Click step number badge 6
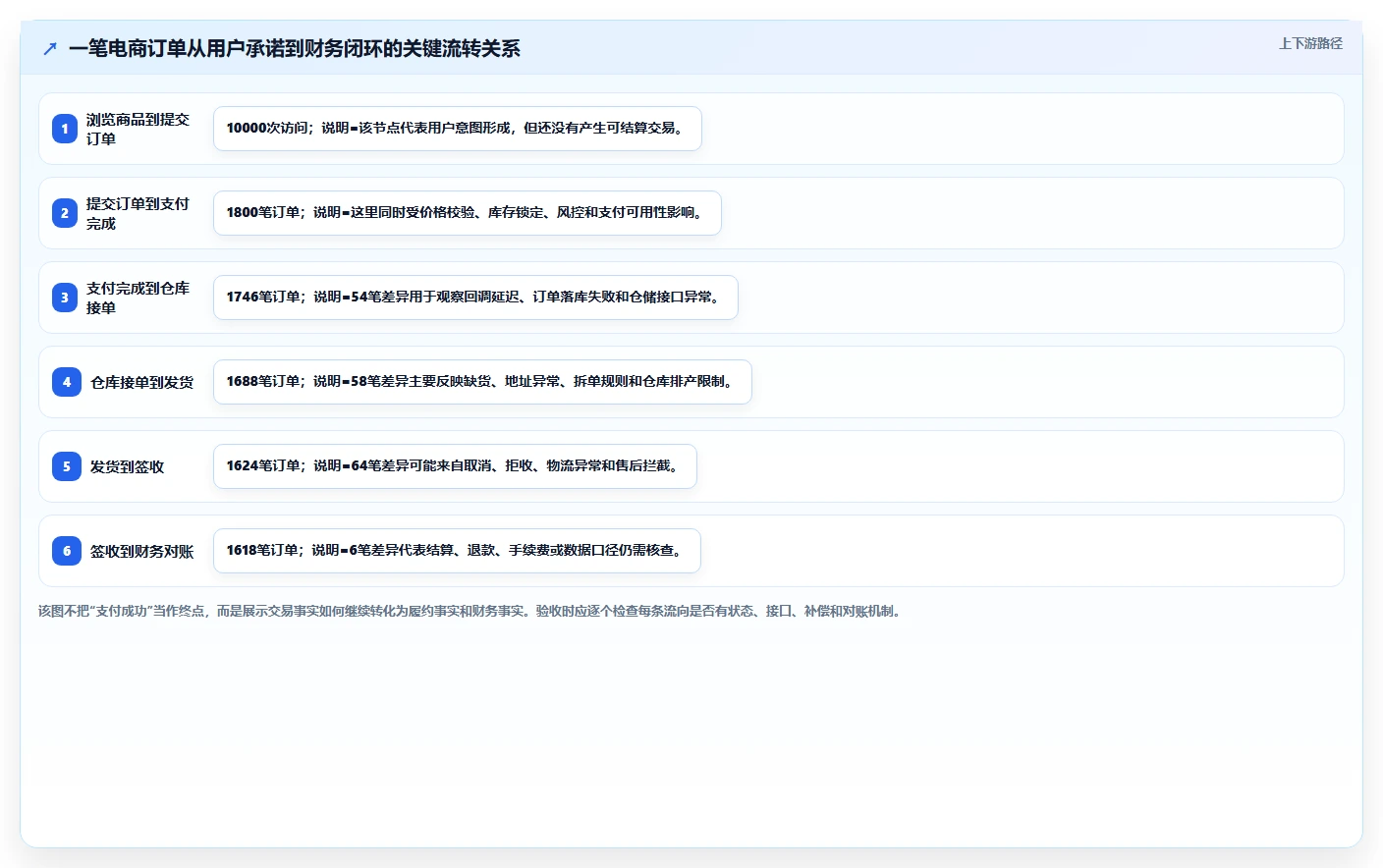 point(67,551)
